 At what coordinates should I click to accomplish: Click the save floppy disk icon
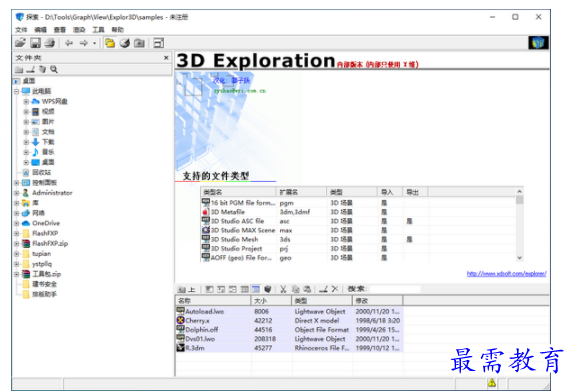(35, 43)
